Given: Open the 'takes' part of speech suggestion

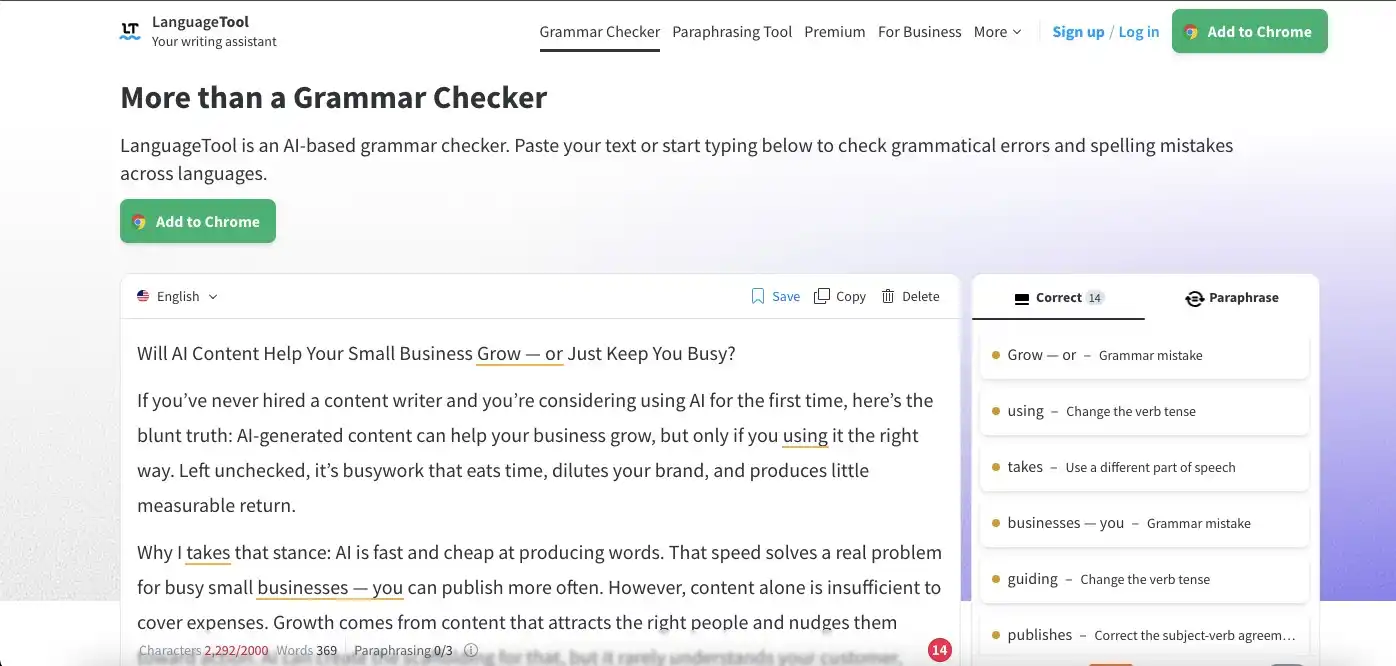Looking at the screenshot, I should click(x=1144, y=467).
